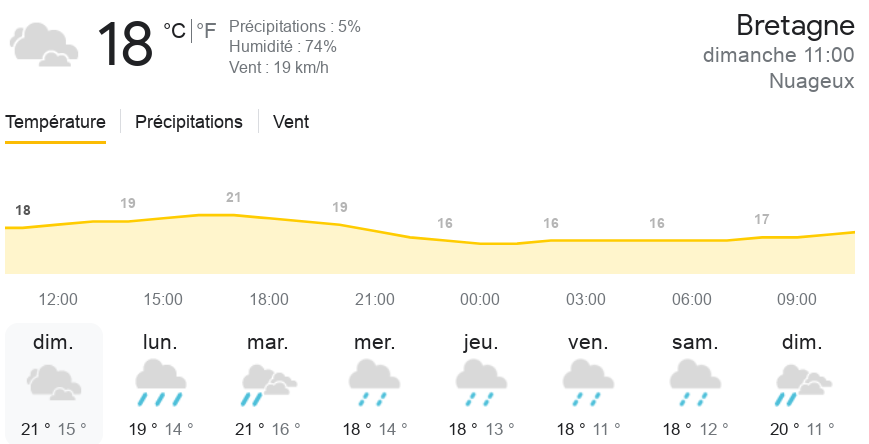The width and height of the screenshot is (869, 444).
Task: Click Saturday's rain cloud icon
Action: point(693,384)
